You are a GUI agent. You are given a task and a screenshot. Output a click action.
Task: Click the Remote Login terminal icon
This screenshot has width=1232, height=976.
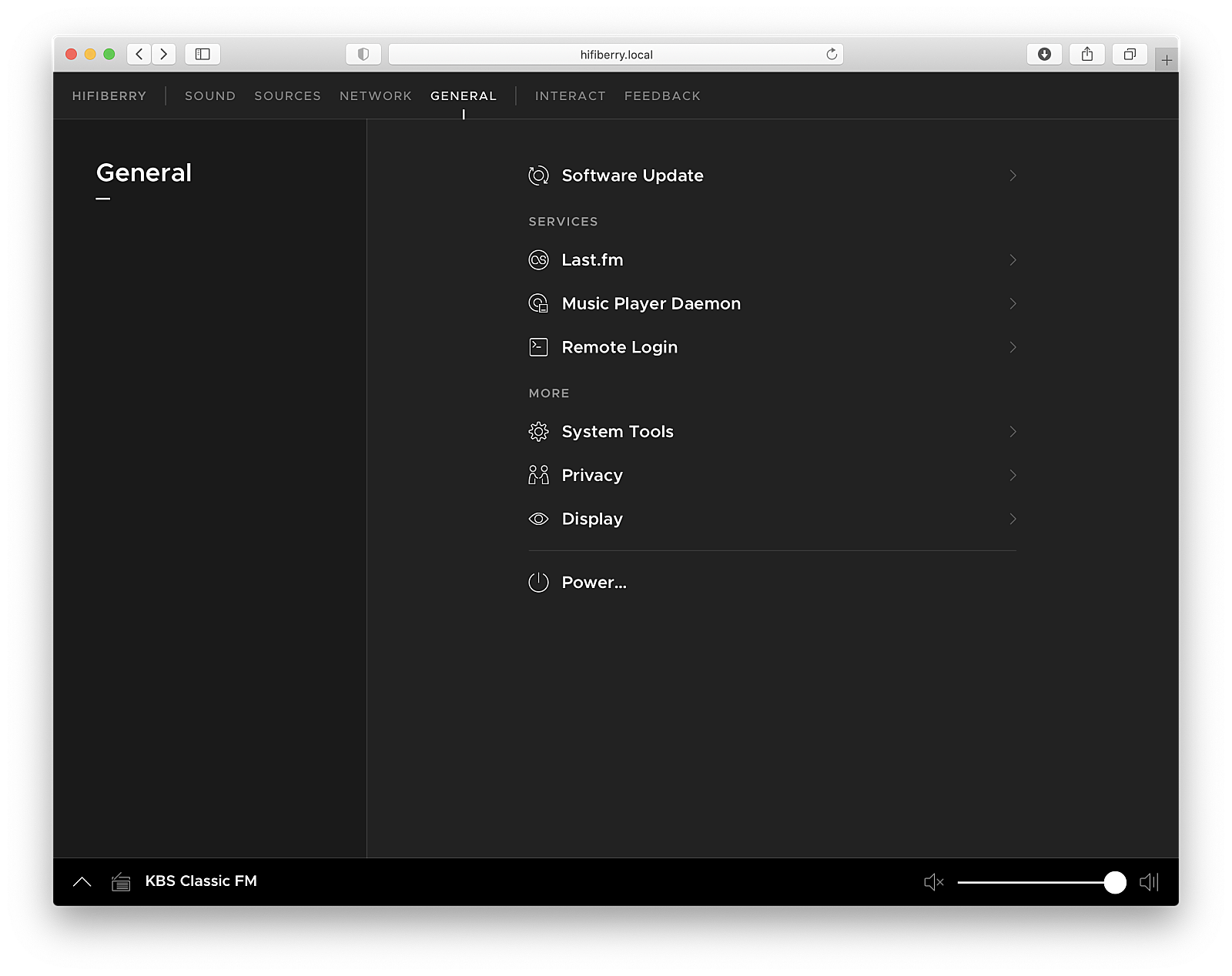click(538, 347)
